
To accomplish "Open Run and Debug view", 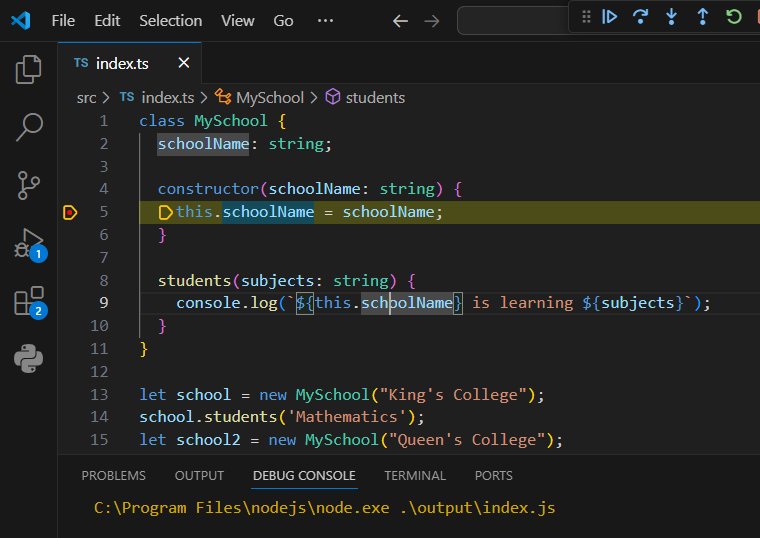I will (29, 243).
